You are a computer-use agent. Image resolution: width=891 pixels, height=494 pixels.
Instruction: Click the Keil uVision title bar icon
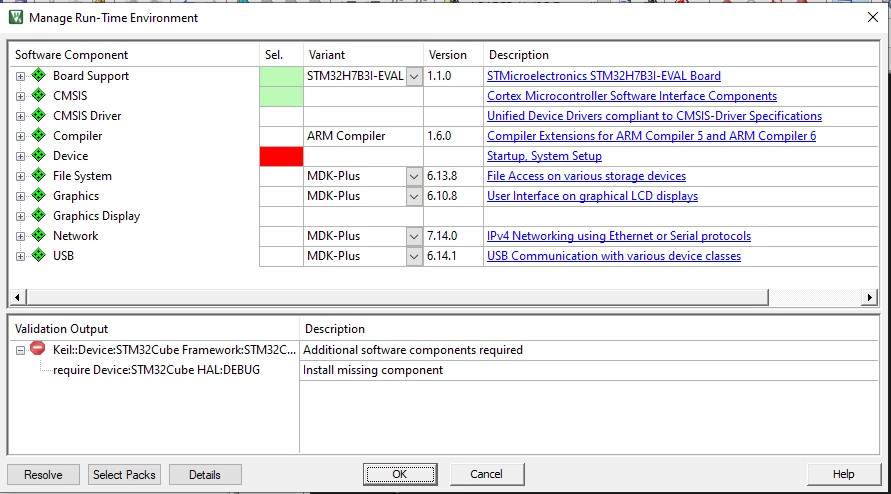point(16,17)
